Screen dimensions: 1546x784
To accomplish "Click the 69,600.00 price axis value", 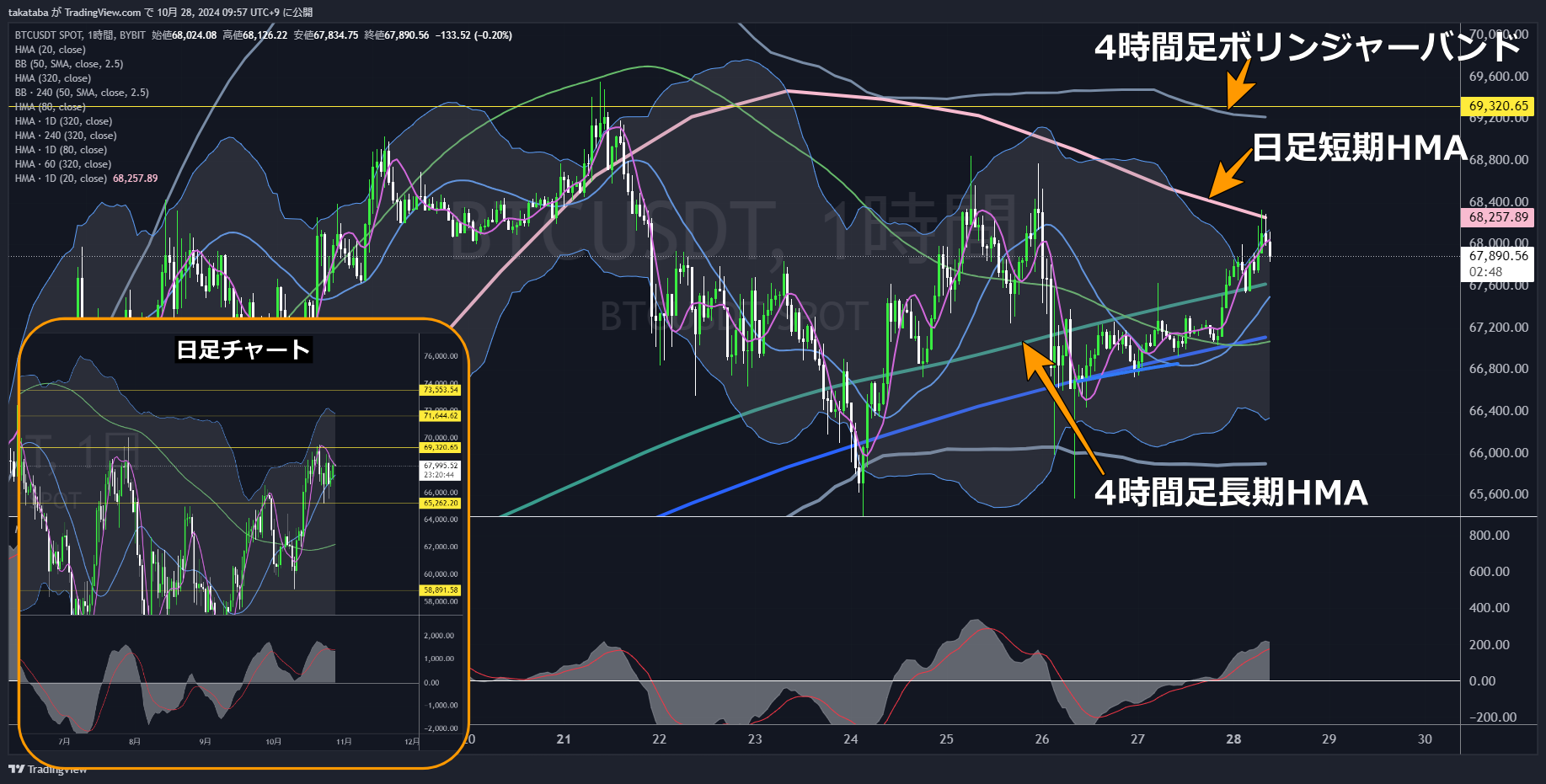I will 1498,77.
